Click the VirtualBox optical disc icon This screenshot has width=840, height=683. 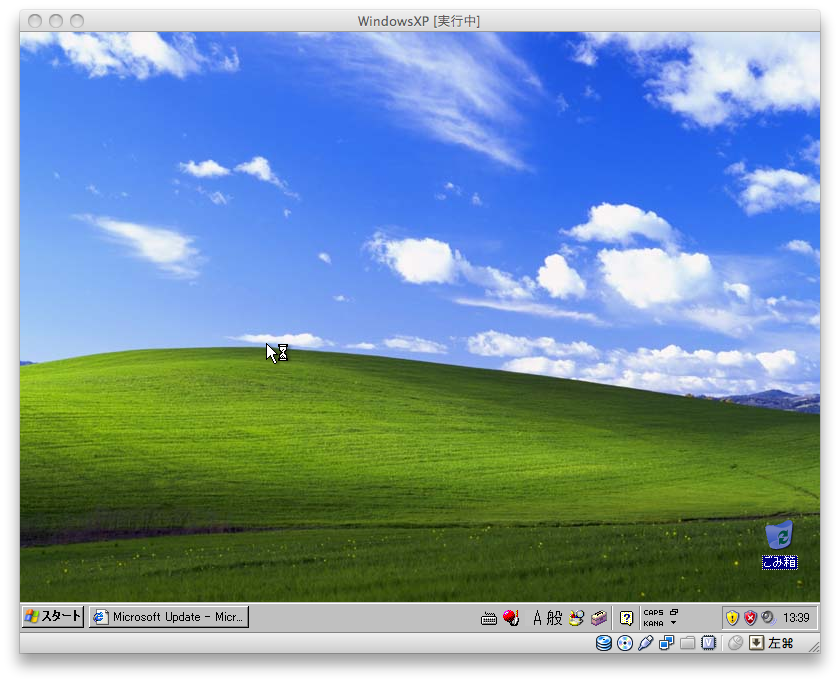[x=625, y=643]
